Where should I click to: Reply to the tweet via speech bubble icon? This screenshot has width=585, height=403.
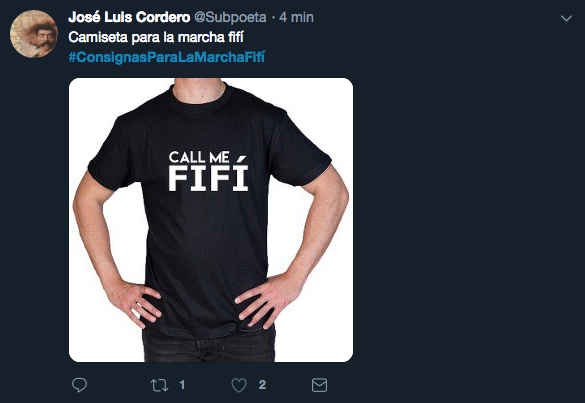[x=79, y=385]
